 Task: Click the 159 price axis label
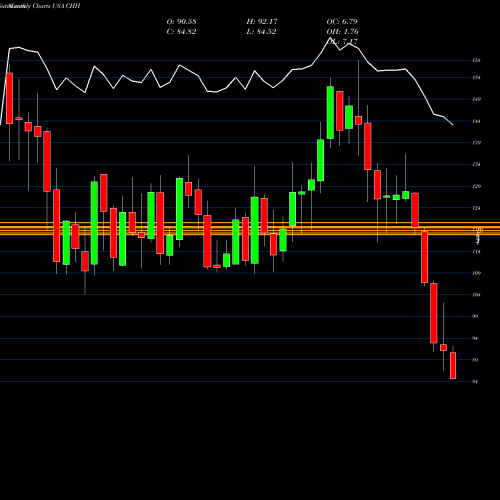pos(477,60)
